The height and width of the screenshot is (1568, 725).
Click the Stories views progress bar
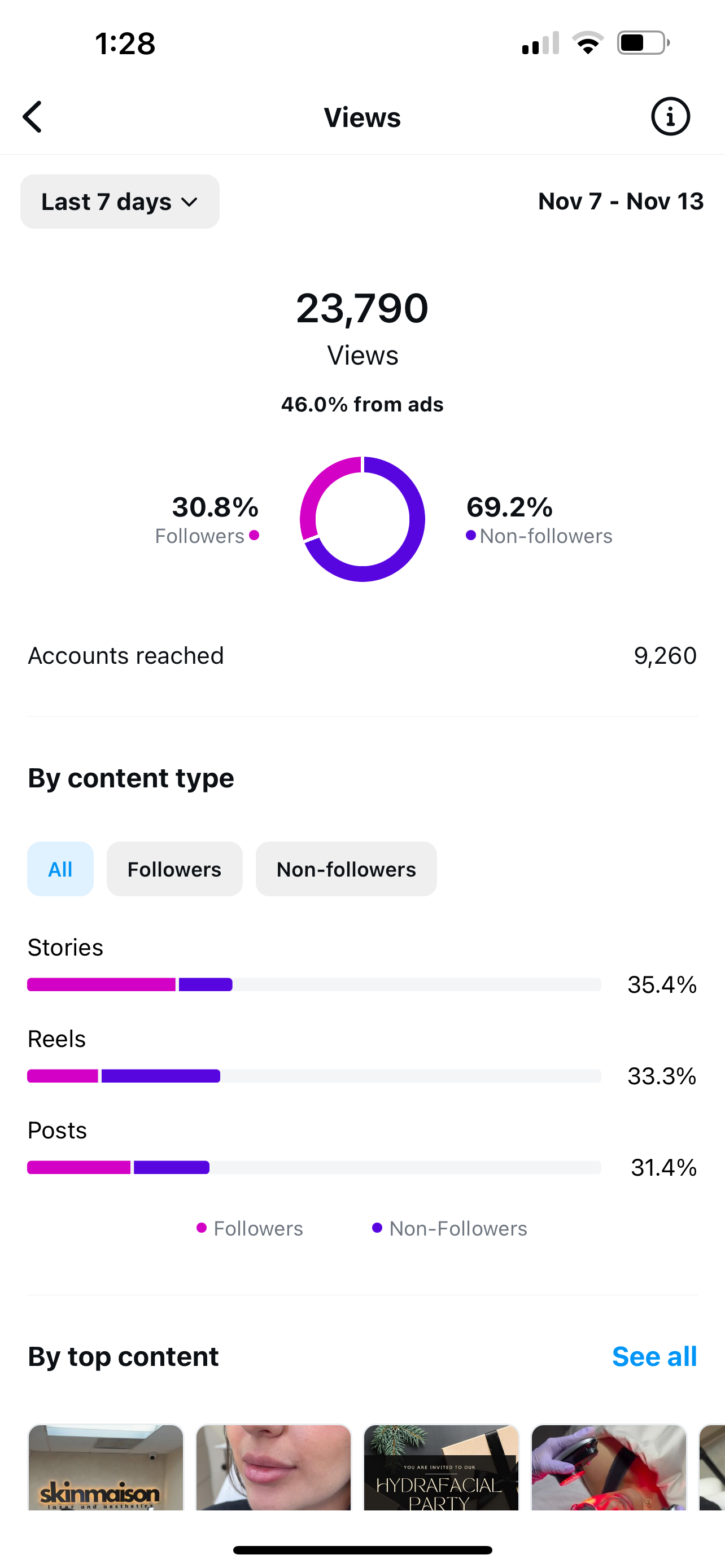314,984
